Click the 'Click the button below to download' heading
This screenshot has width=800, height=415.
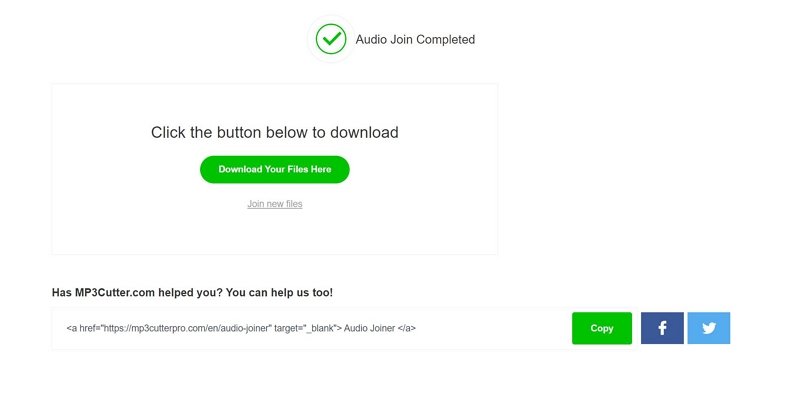pos(274,132)
